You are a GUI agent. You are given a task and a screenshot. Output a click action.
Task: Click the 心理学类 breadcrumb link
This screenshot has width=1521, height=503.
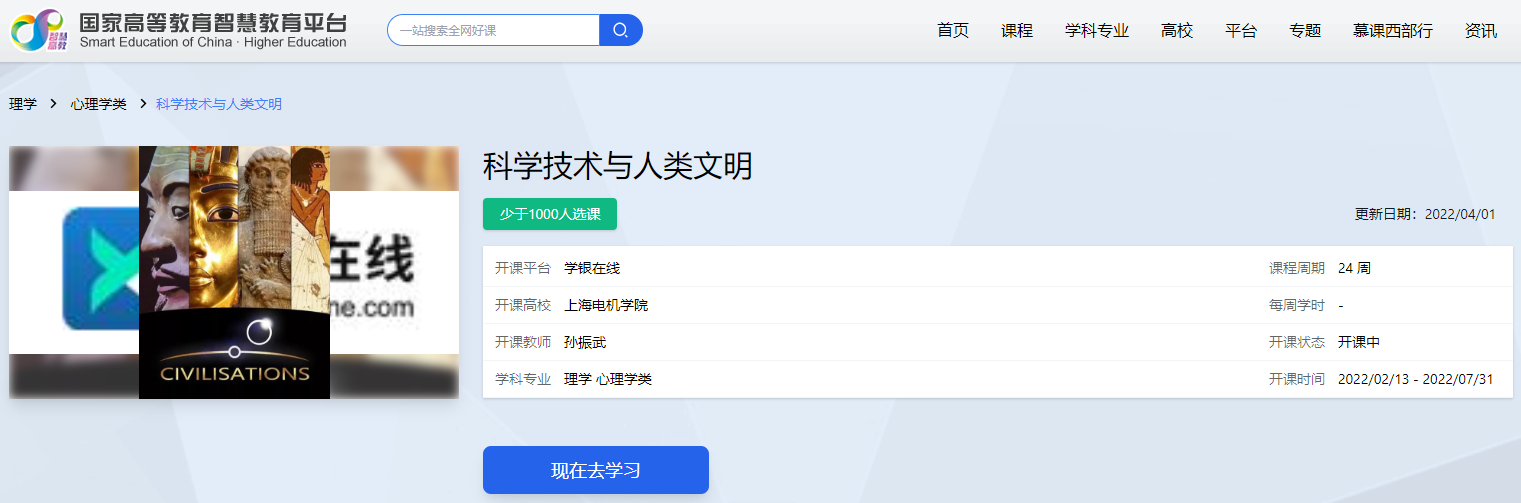click(x=98, y=104)
